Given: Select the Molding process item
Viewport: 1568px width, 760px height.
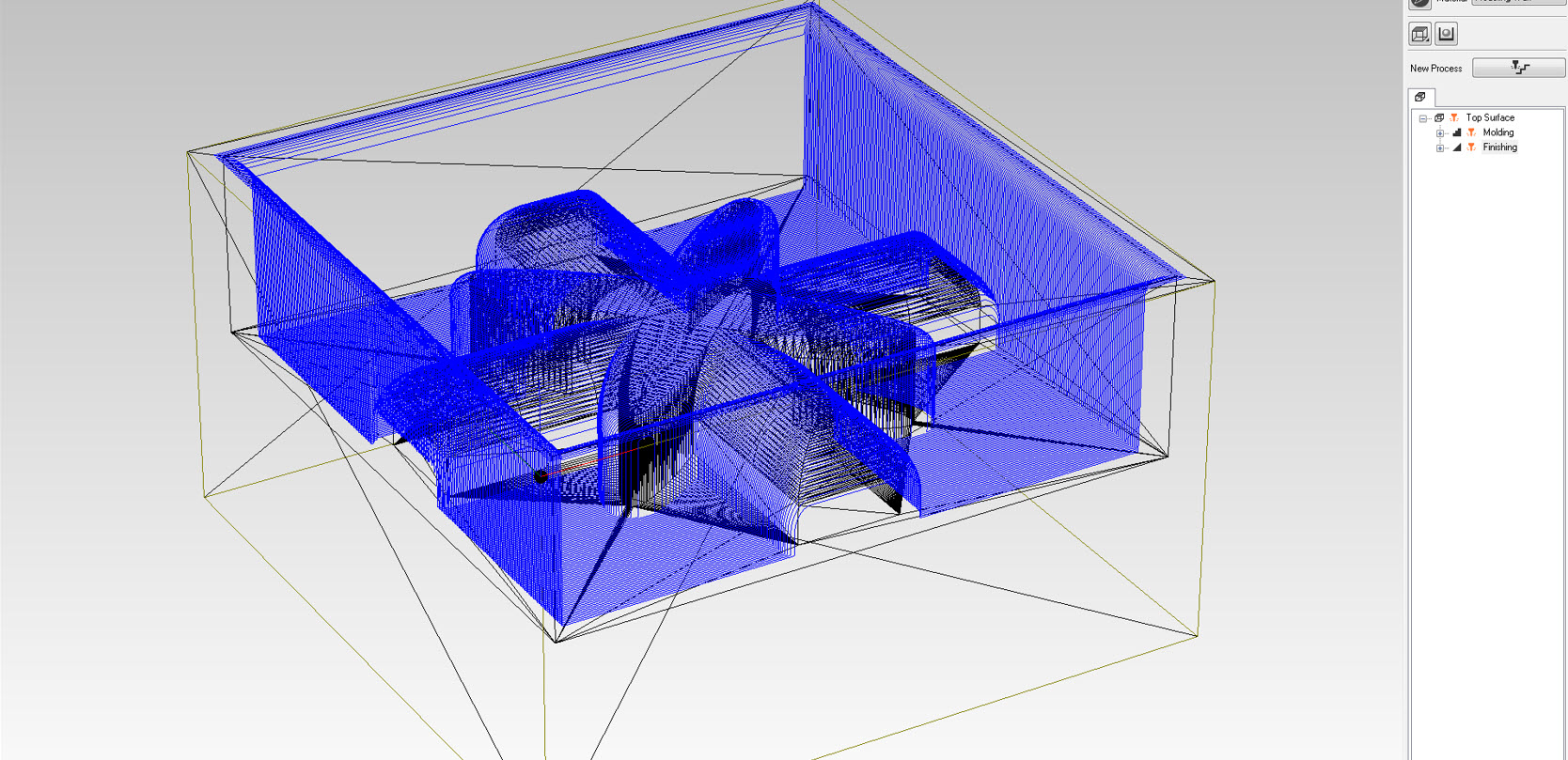Looking at the screenshot, I should coord(1498,132).
